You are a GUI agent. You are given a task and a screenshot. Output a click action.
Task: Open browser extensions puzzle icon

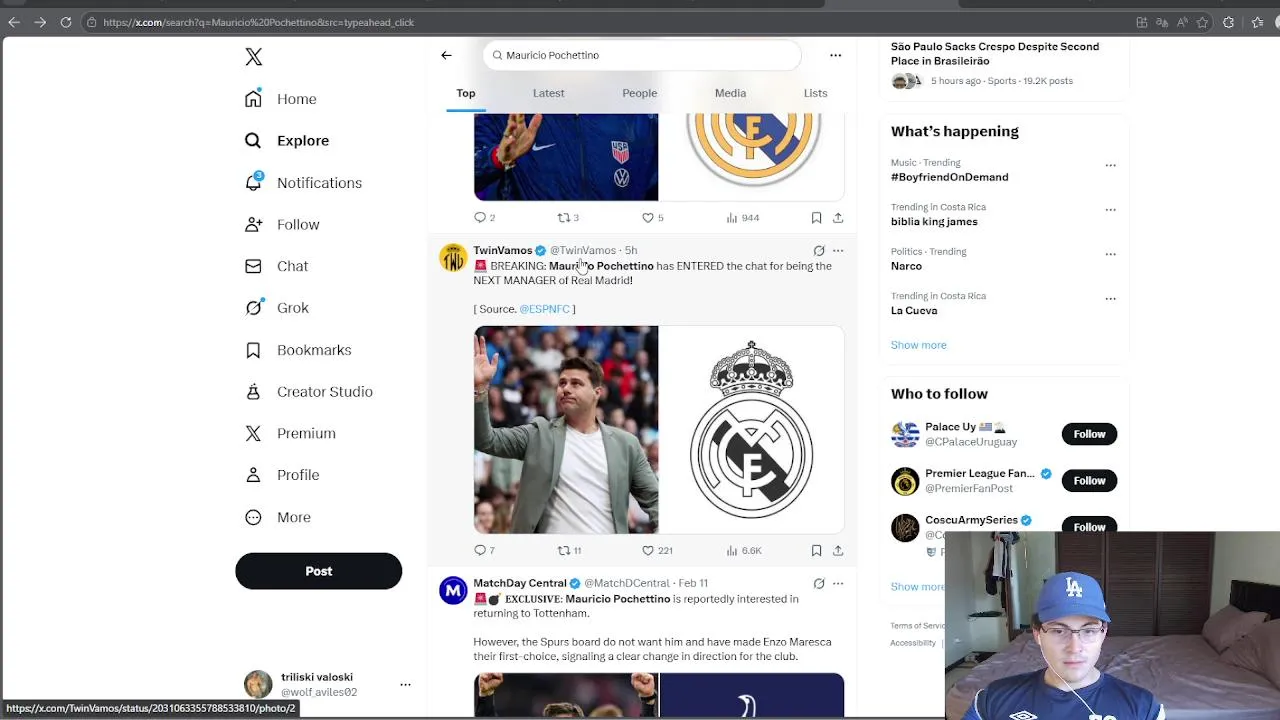coord(1229,22)
